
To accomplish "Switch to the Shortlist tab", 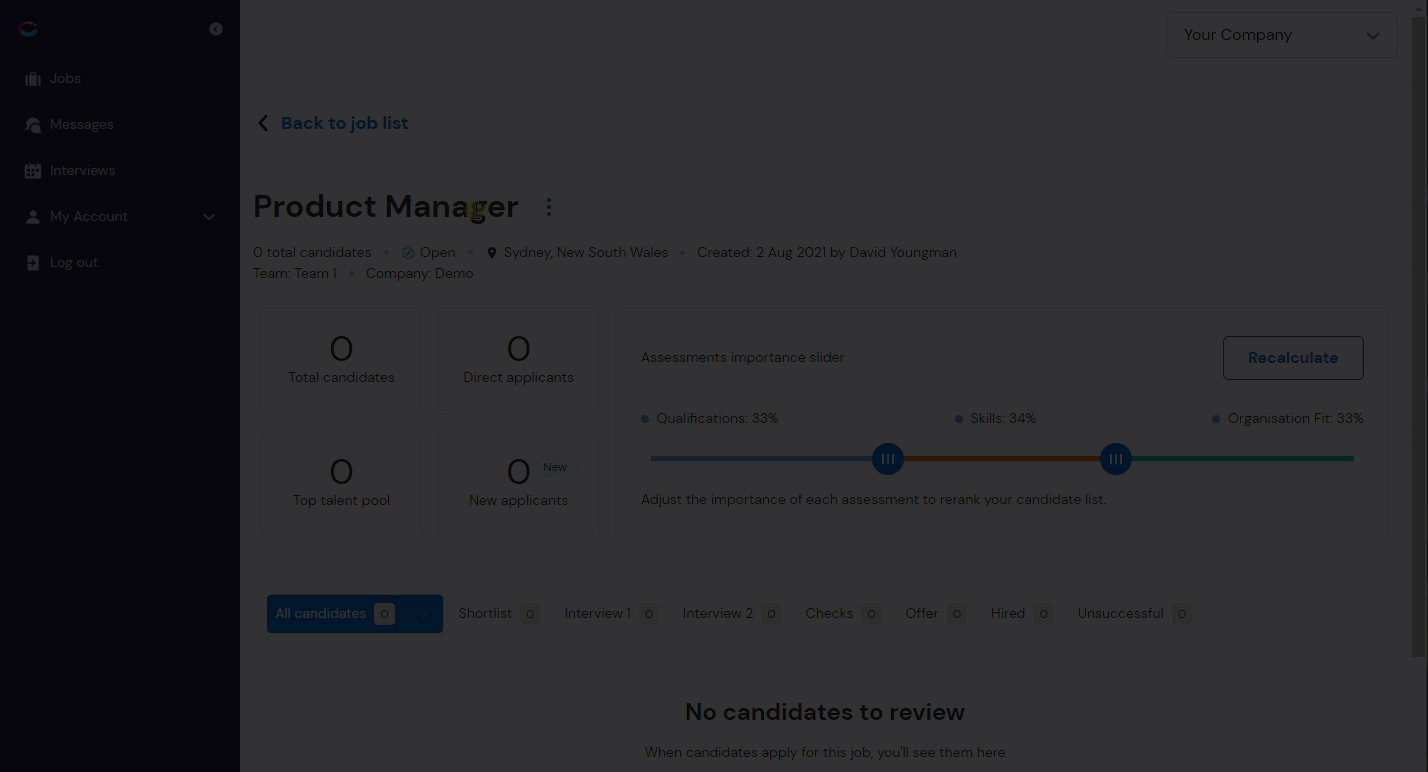I will coord(498,614).
